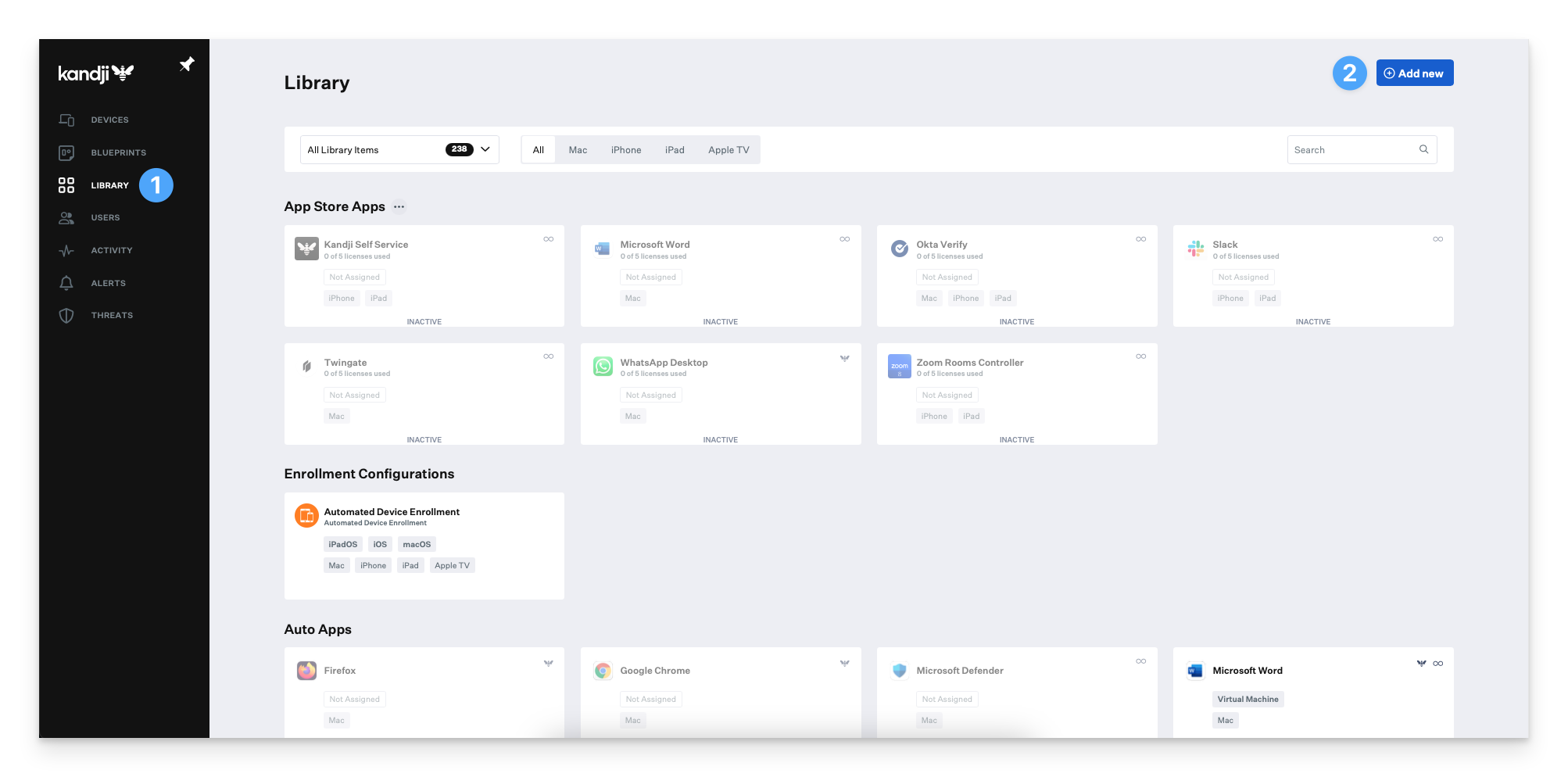Image resolution: width=1568 pixels, height=777 pixels.
Task: Open the Blueprints section icon
Action: click(66, 152)
